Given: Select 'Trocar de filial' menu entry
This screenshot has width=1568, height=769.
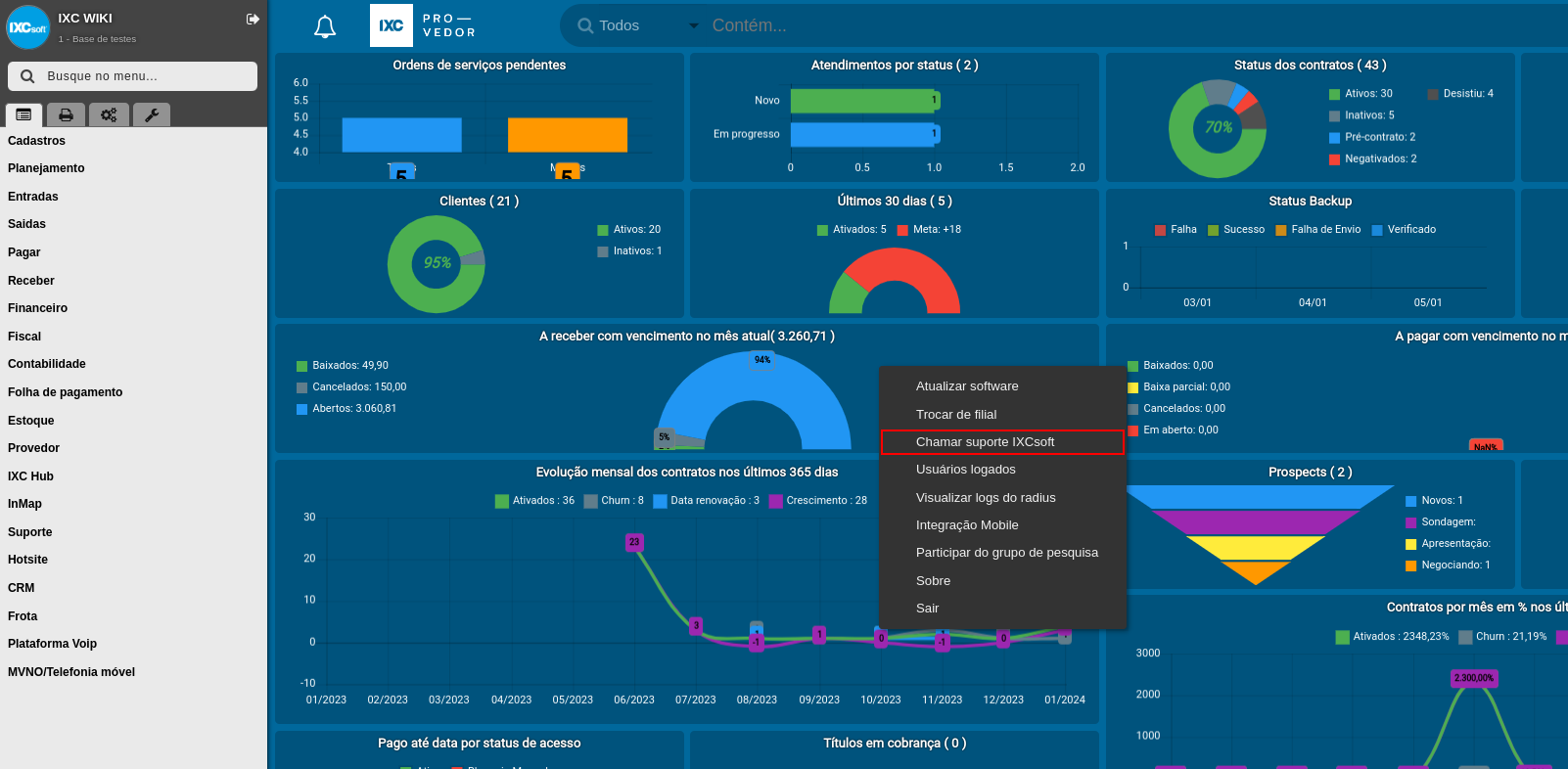Looking at the screenshot, I should coord(1003,415).
